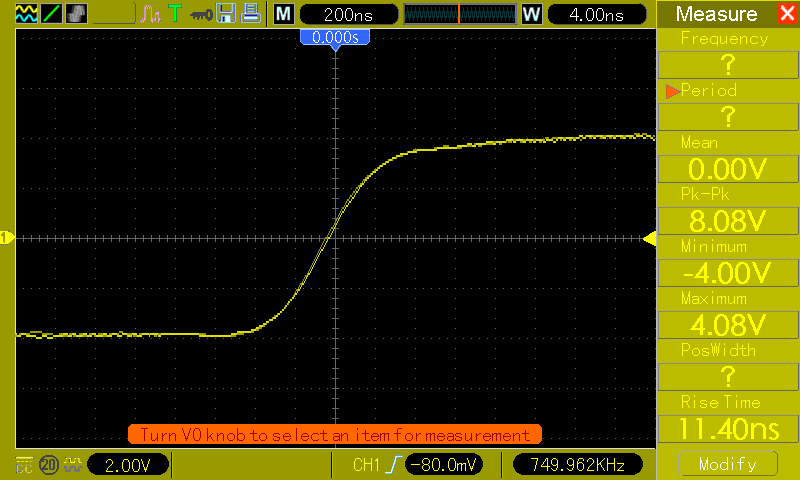The width and height of the screenshot is (800, 480).
Task: Click the Rise Time 11.40ns value box
Action: pyautogui.click(x=728, y=428)
